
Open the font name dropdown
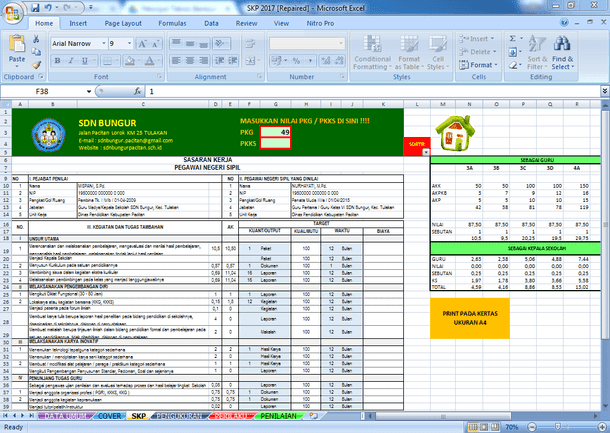click(104, 44)
